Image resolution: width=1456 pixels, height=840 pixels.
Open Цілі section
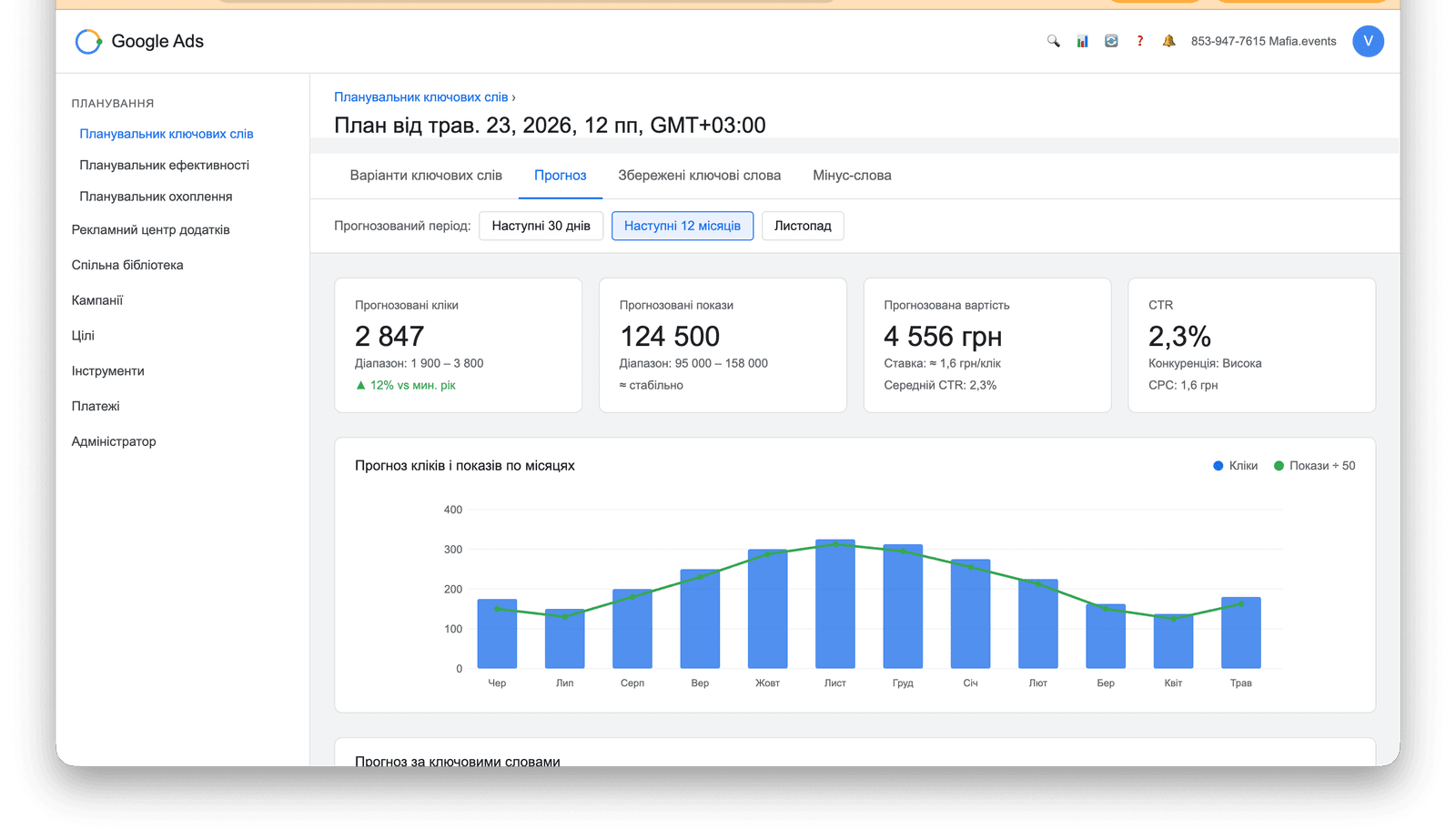click(83, 336)
